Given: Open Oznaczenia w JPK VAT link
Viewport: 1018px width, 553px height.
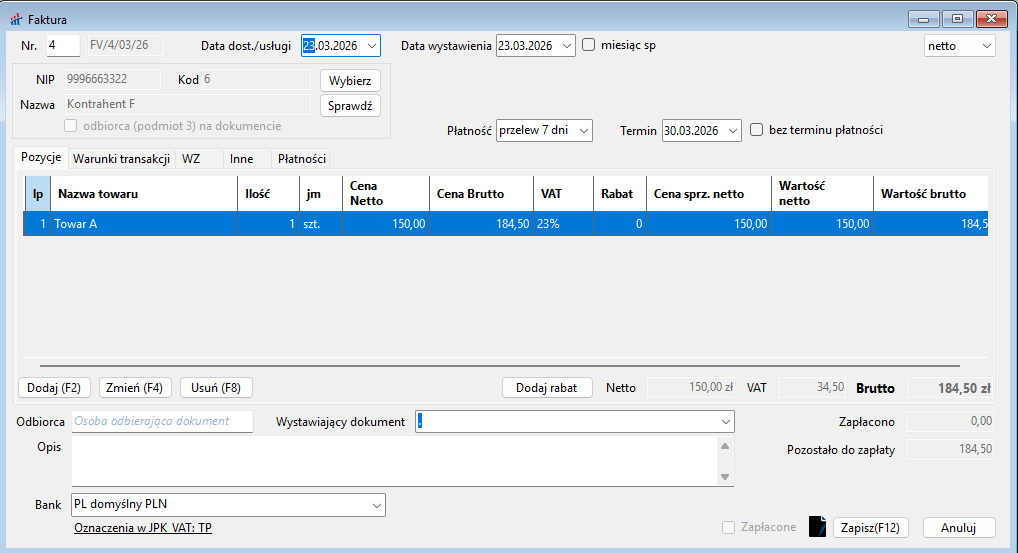Looking at the screenshot, I should pos(143,528).
